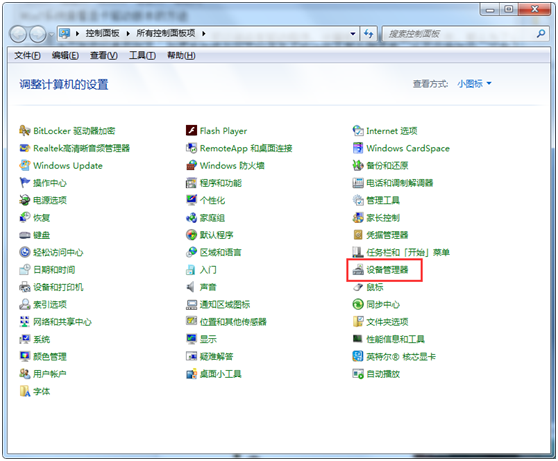The height and width of the screenshot is (461, 558).
Task: Open the recent pages dropdown beside navigation buttons
Action: pyautogui.click(x=51, y=35)
